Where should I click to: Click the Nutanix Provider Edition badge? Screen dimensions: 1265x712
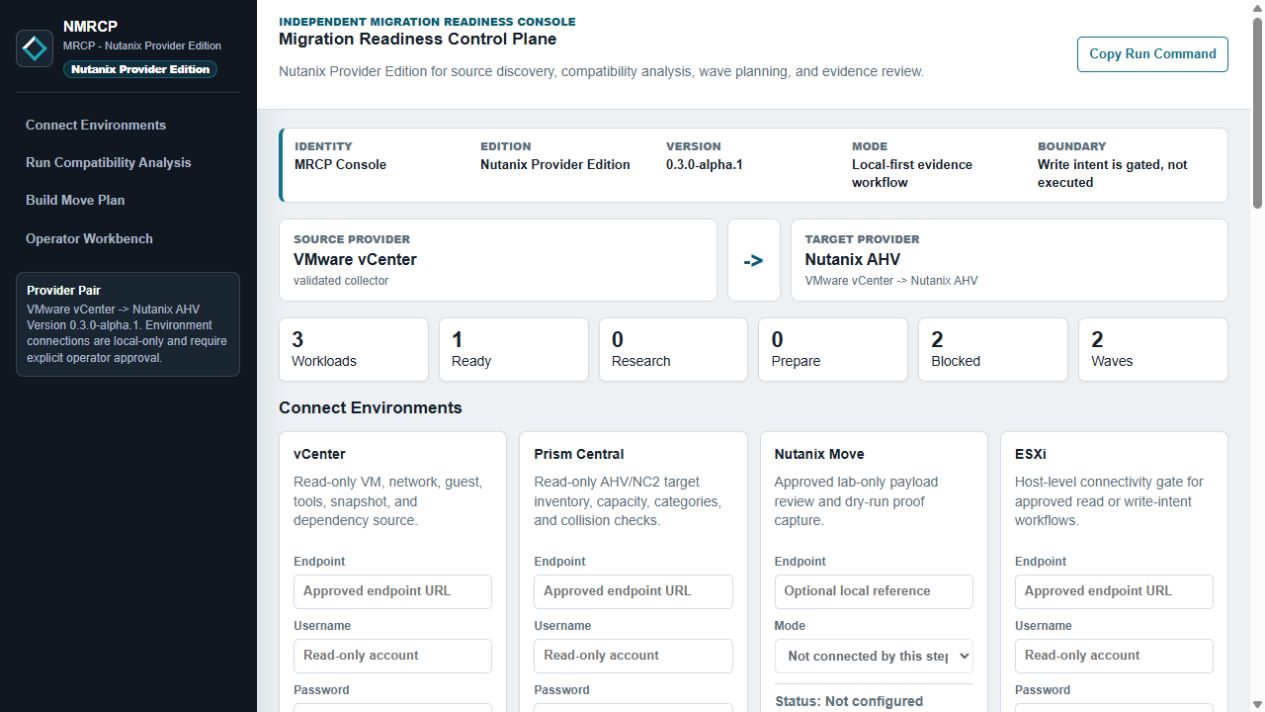(x=140, y=69)
